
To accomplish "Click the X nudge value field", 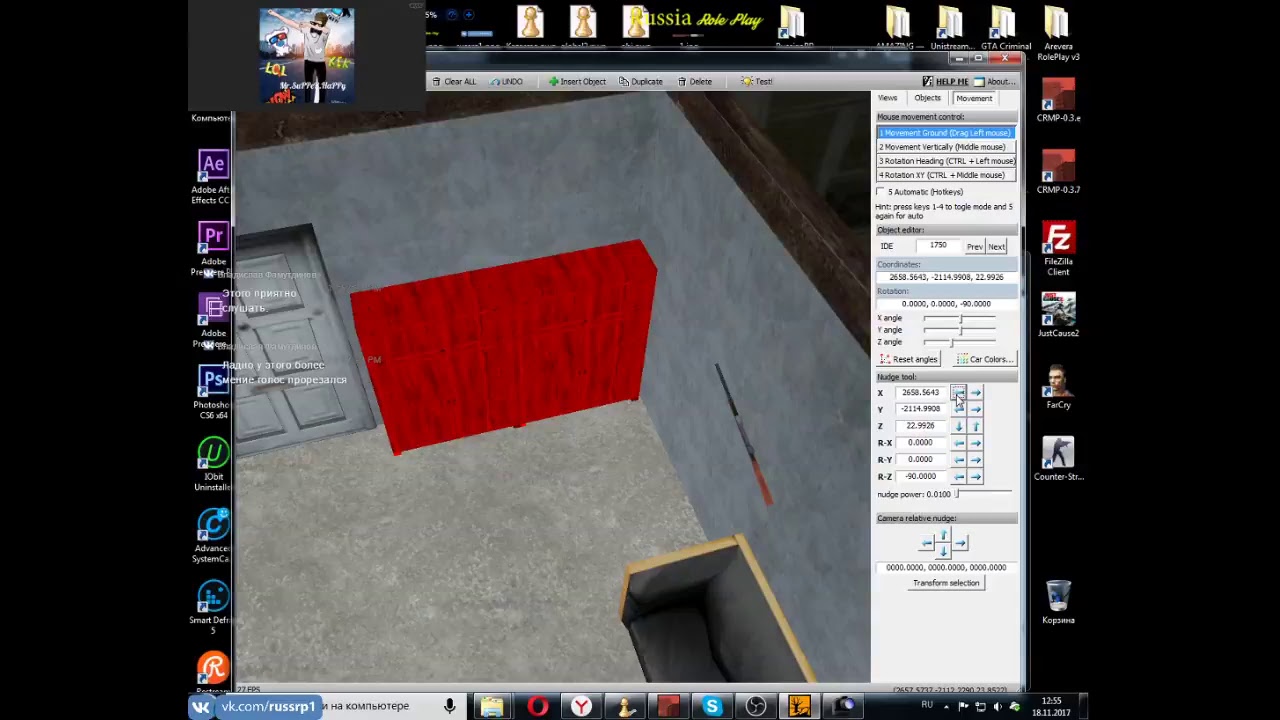I will [920, 393].
